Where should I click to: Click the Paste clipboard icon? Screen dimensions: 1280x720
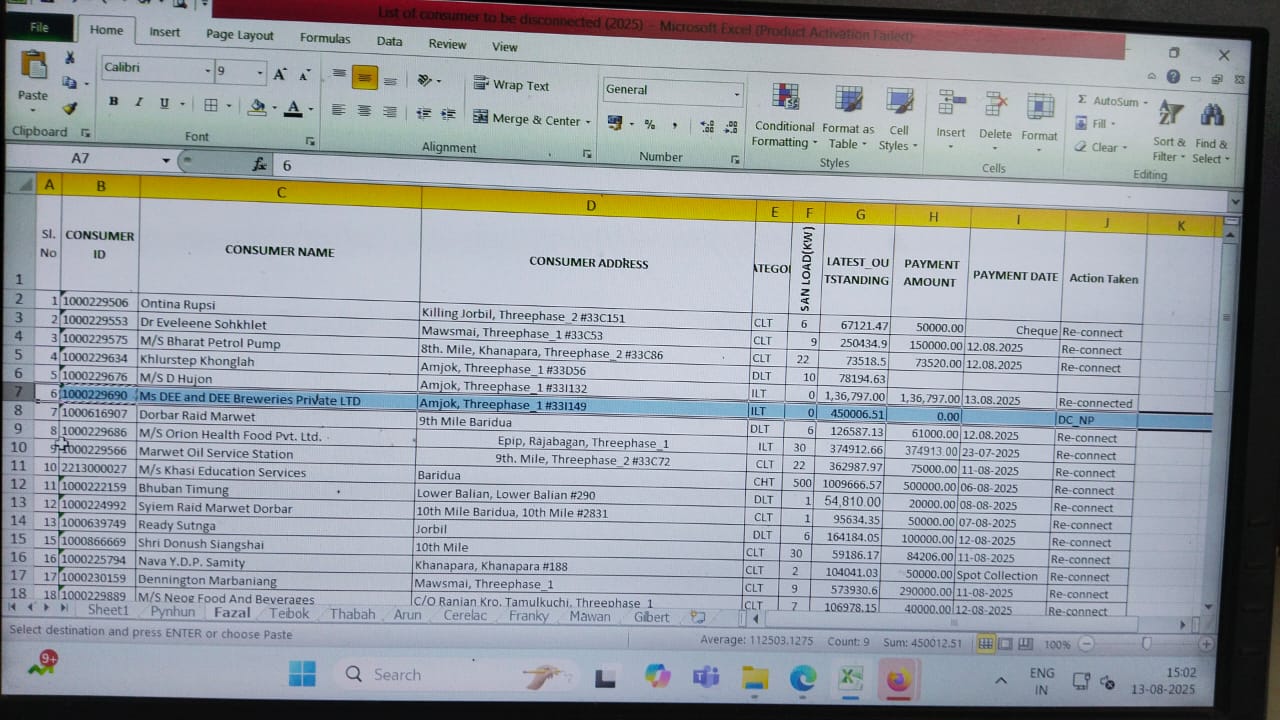33,65
